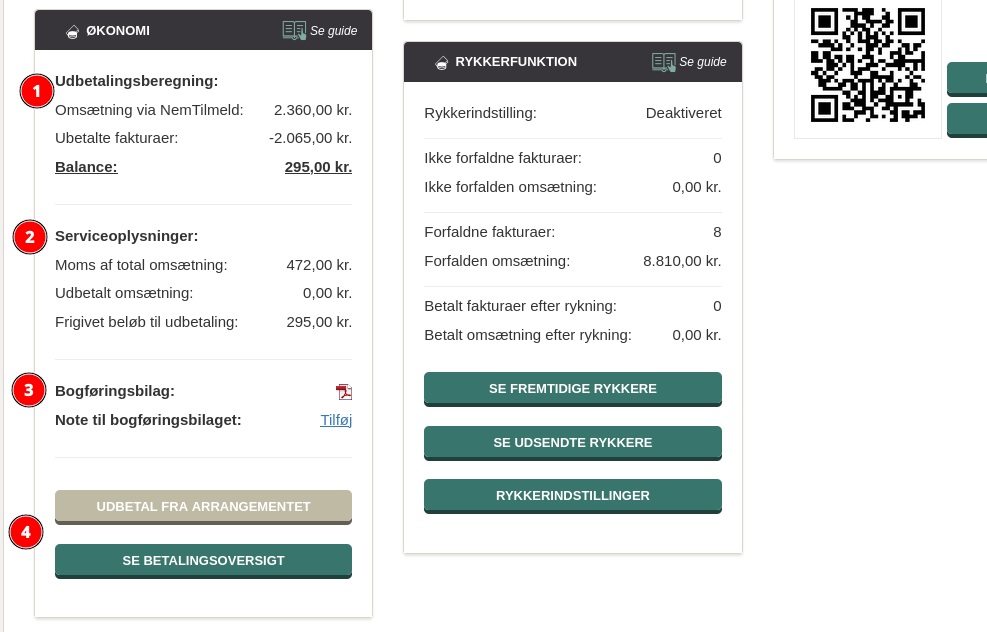Click the Rykkerfunktion panel title icon
The width and height of the screenshot is (987, 632).
click(441, 62)
